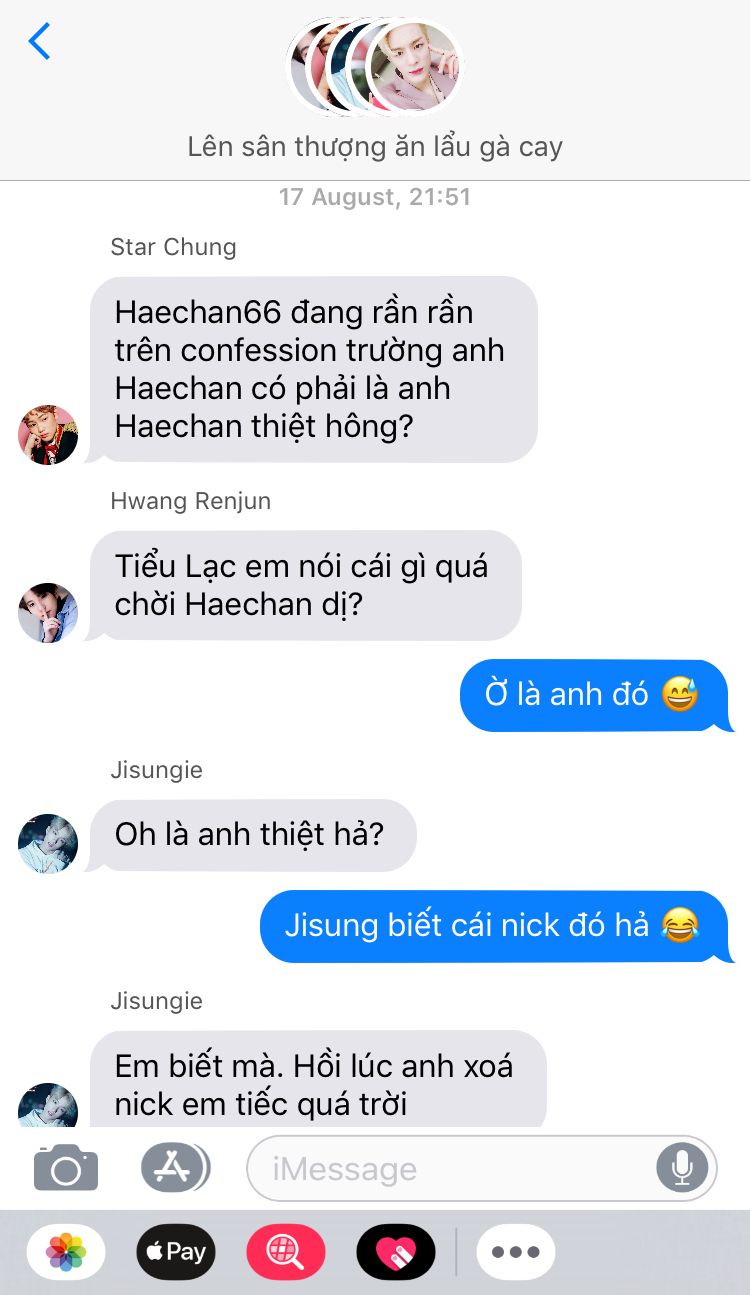750x1295 pixels.
Task: Select the blue Ờ là anh đó bubble
Action: (x=592, y=695)
